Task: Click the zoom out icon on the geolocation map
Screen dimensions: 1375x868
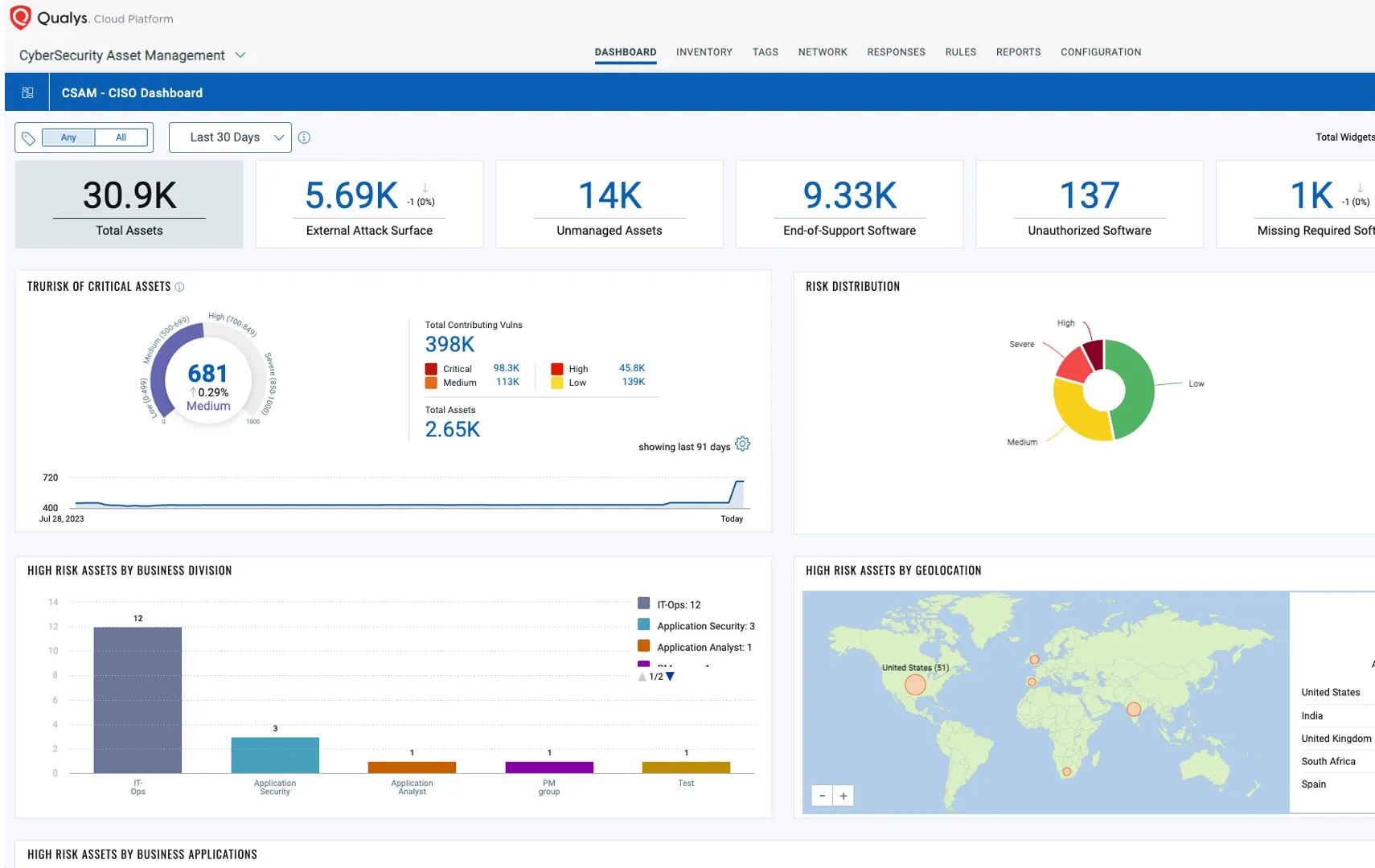Action: coord(822,795)
